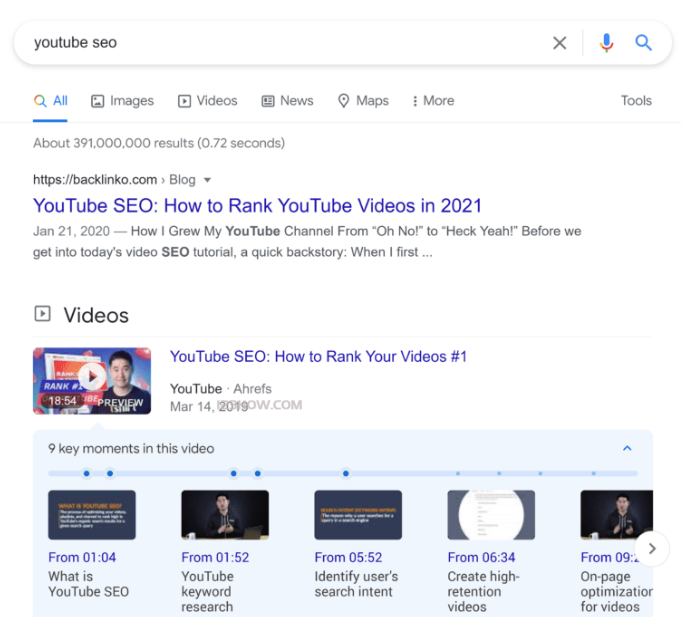Viewport: 681px width, 617px height.
Task: Play the Ahrefs video thumbnail preview
Action: 92,380
